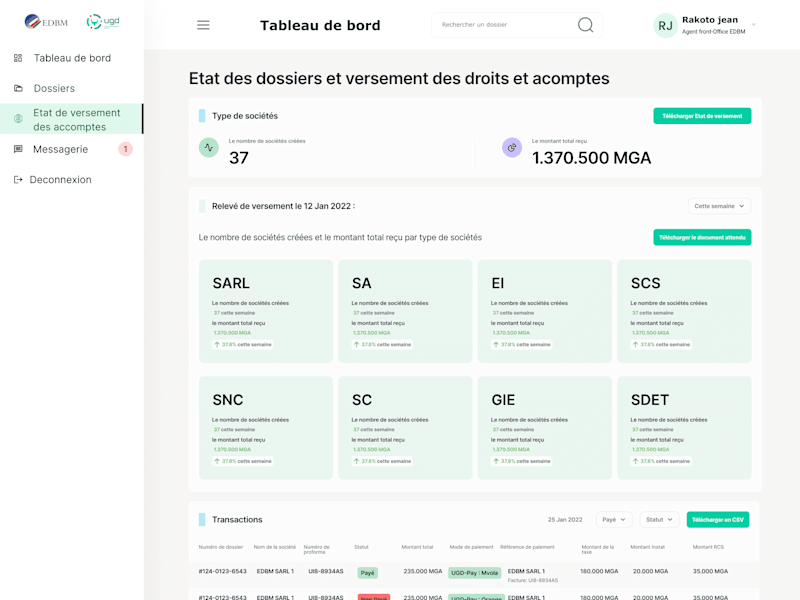Click the Payé status badge

click(367, 573)
